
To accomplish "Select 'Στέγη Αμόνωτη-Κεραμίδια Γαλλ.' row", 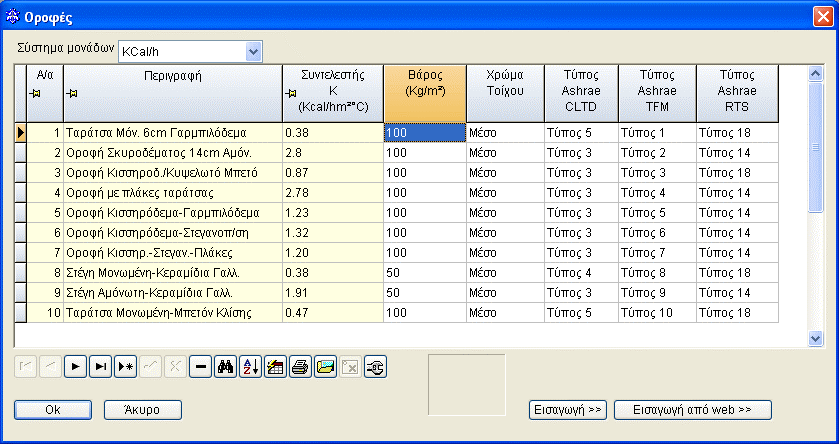I will pos(396,293).
